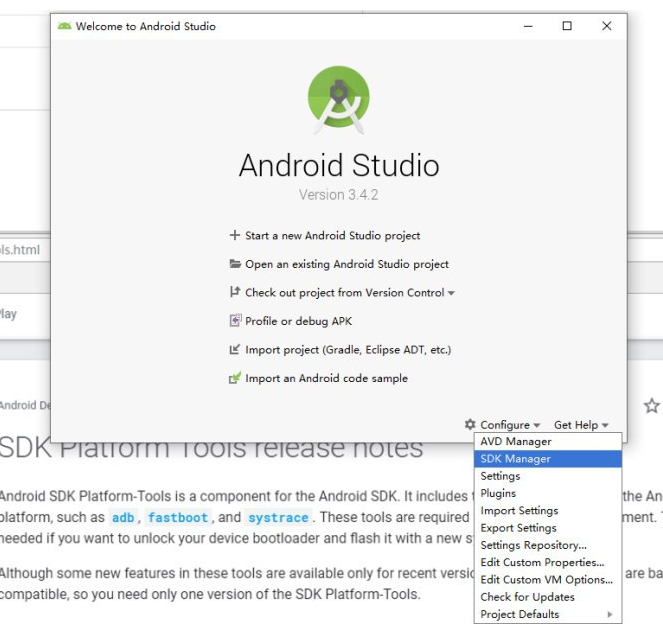Click the fastboot code link in the browser
The image size is (663, 624).
click(x=178, y=517)
